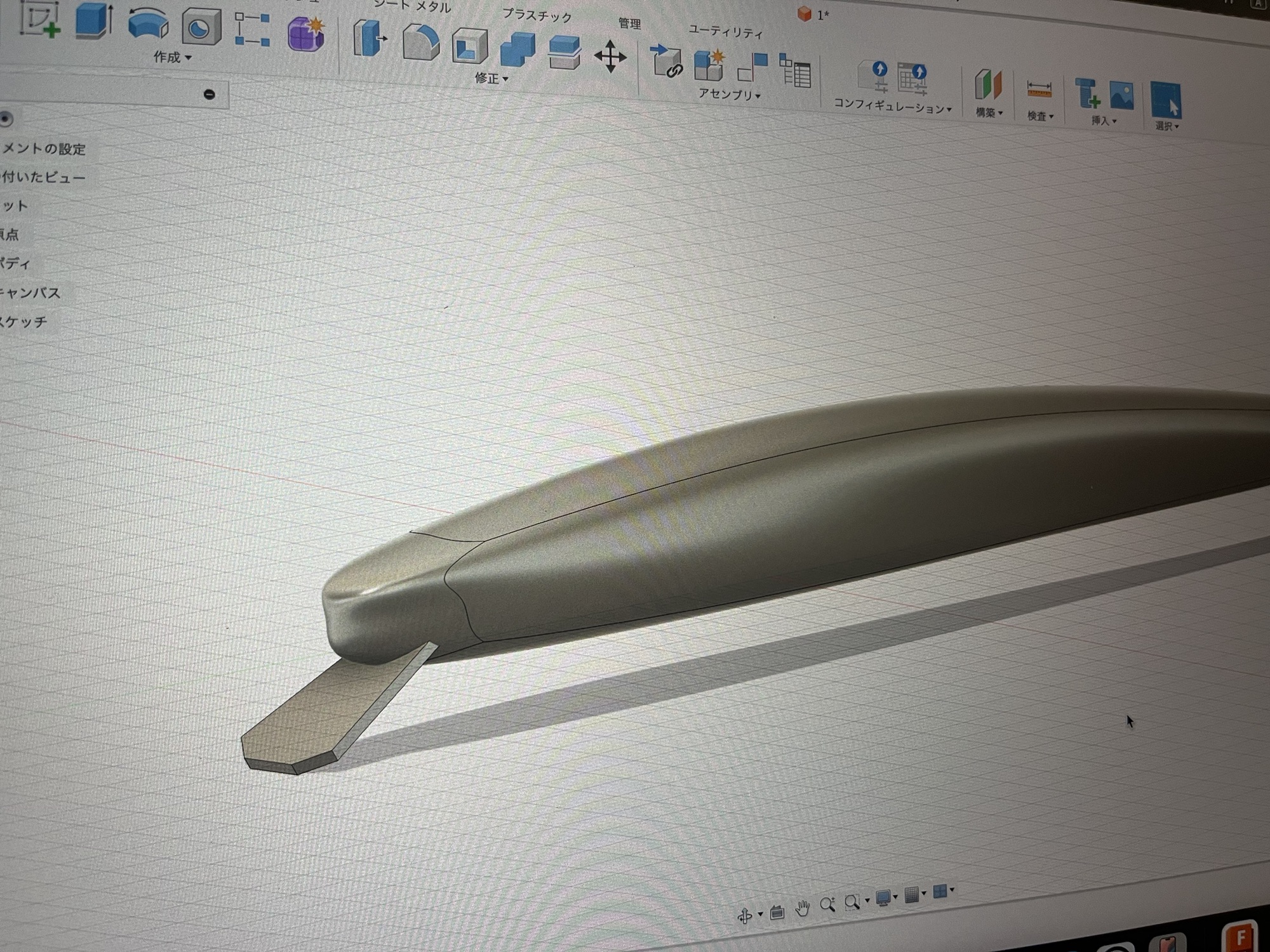Toggle the radio button beside the root component
Viewport: 1270px width, 952px height.
tap(6, 119)
